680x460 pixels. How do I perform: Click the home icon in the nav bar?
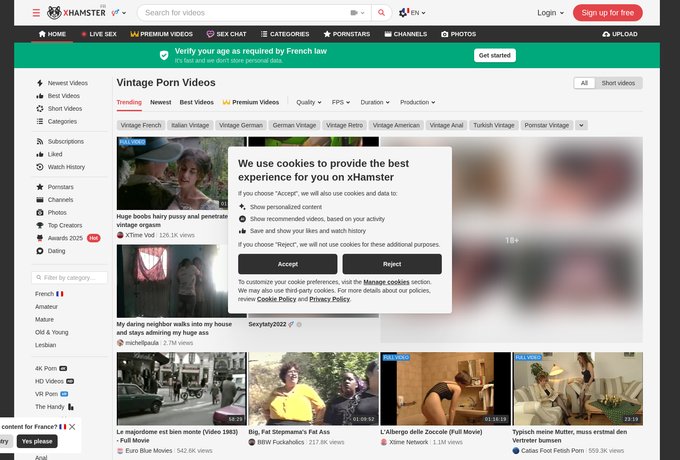click(x=42, y=34)
